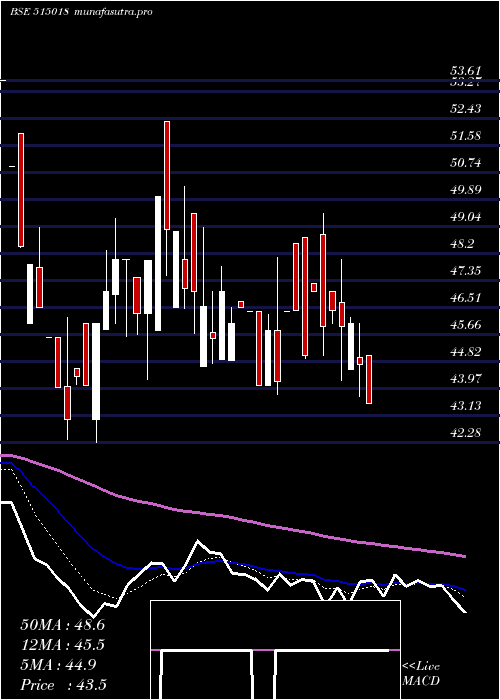The image size is (500, 700).
Task: Click the MACD inset chart box
Action: (275, 650)
